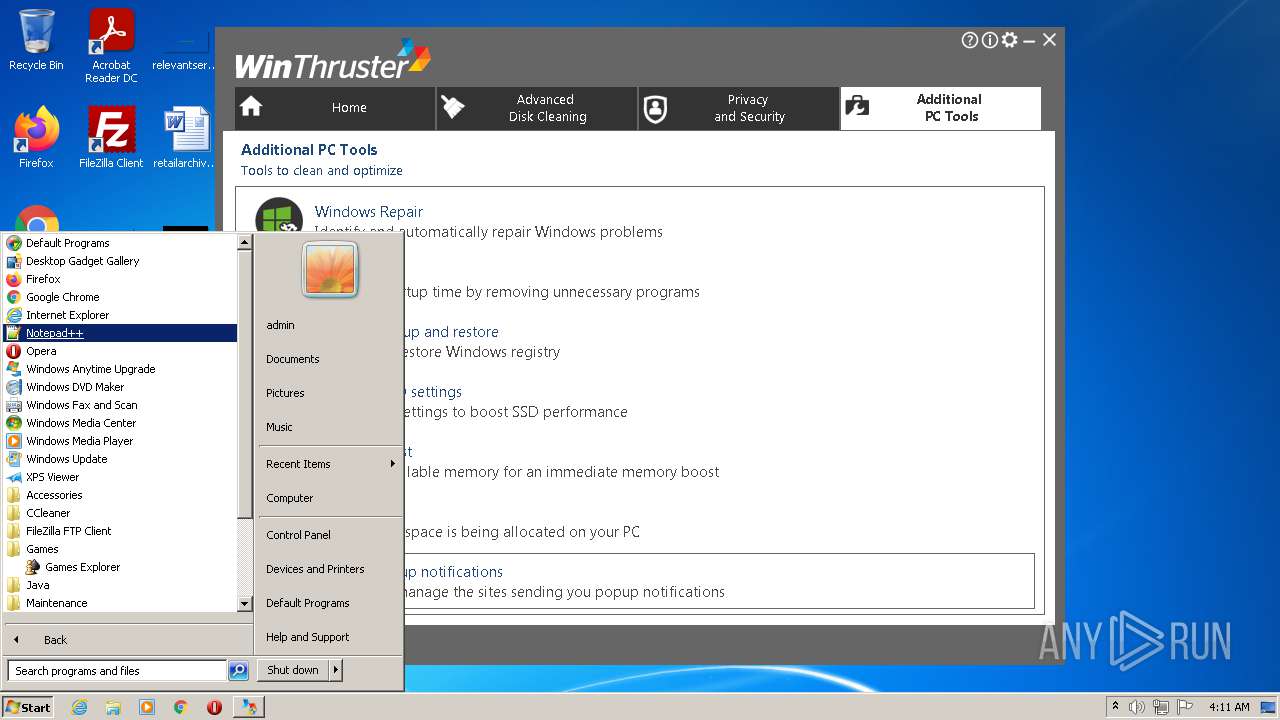Open the Shut down options arrow

tap(336, 670)
